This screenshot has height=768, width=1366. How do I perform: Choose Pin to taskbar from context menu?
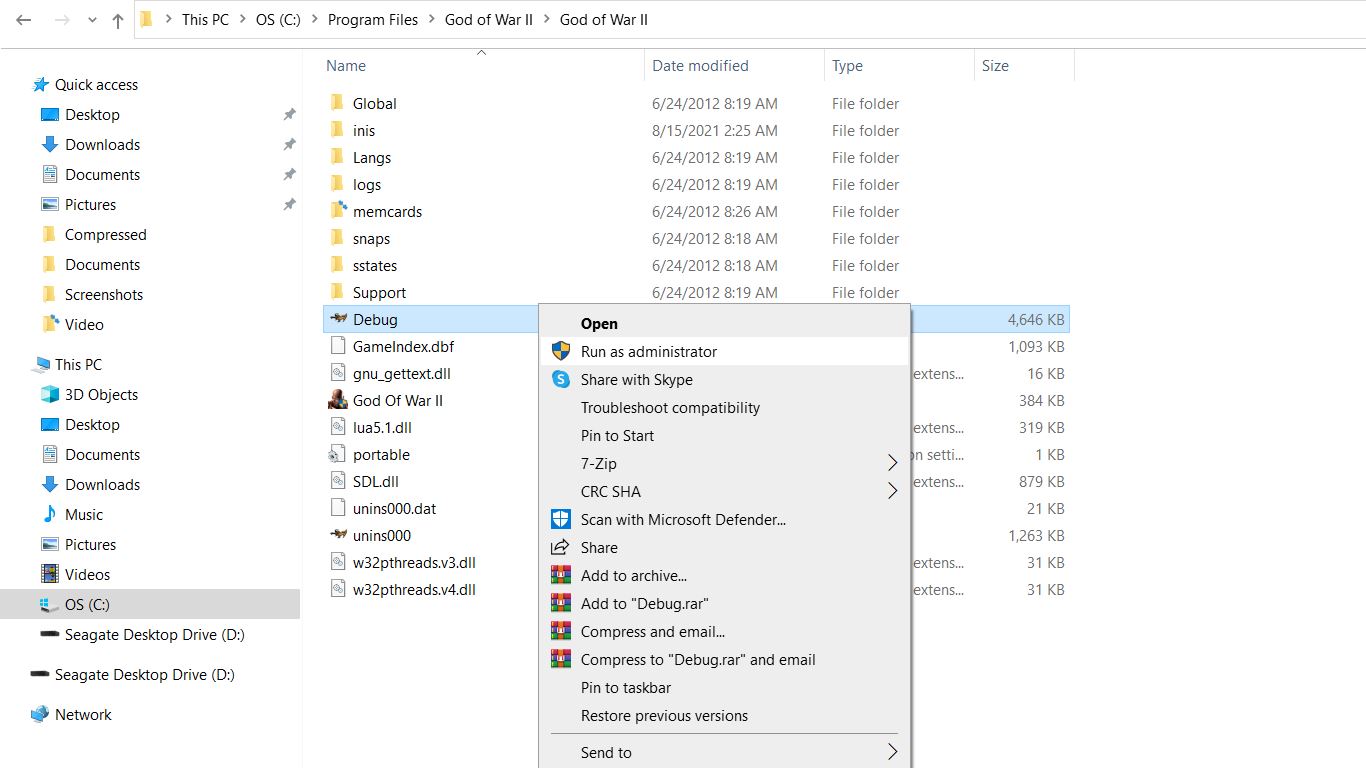click(626, 688)
